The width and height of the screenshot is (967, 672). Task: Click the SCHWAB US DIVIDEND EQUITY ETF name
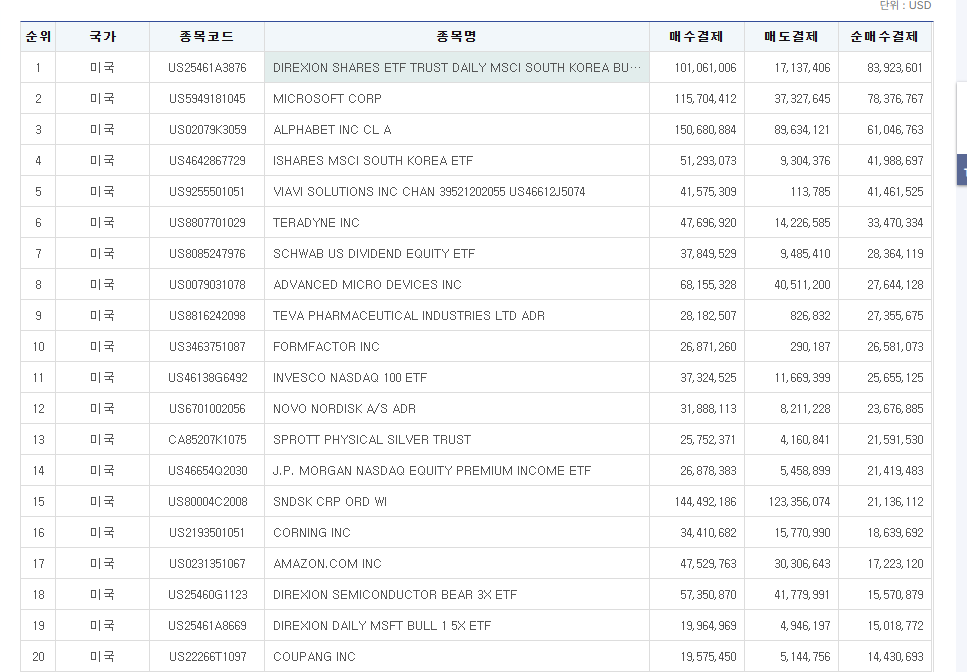tap(374, 254)
